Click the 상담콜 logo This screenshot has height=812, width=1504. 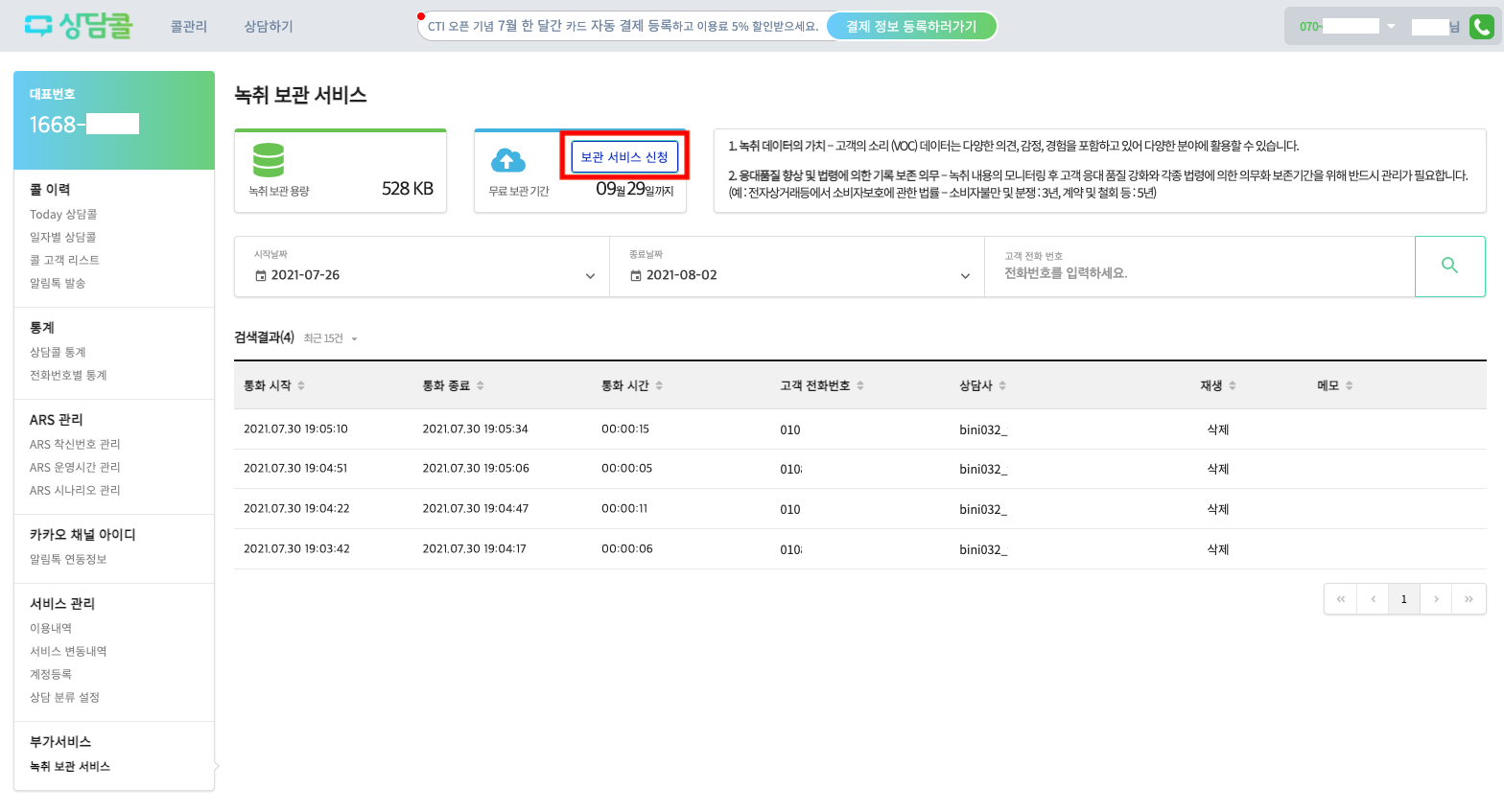[x=79, y=26]
